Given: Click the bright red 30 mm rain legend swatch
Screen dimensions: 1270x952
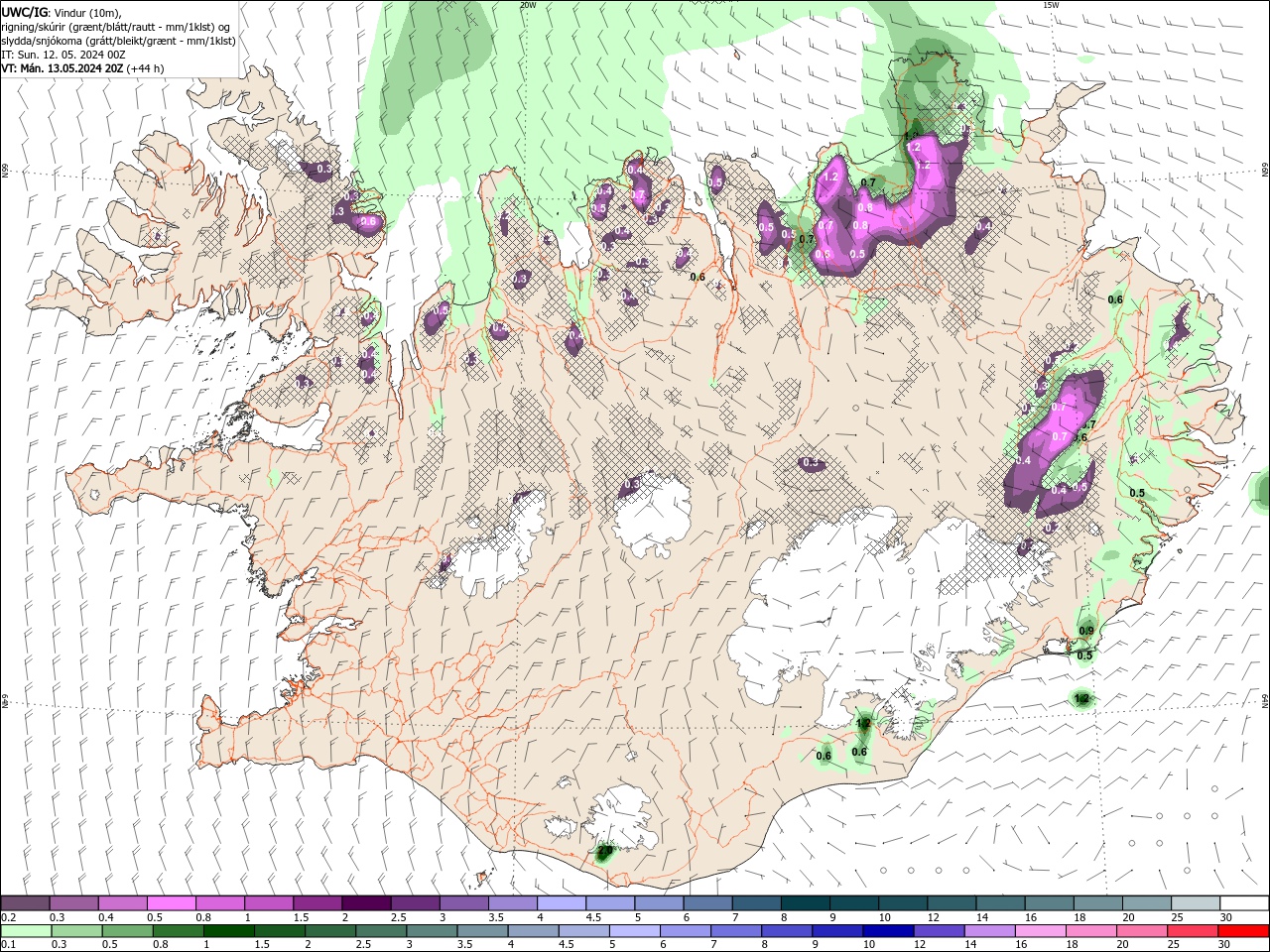Looking at the screenshot, I should pos(1243,931).
